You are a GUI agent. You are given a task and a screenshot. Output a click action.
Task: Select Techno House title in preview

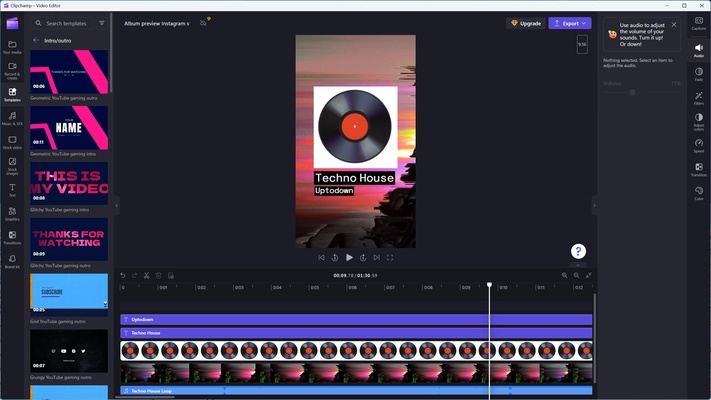[x=354, y=178]
